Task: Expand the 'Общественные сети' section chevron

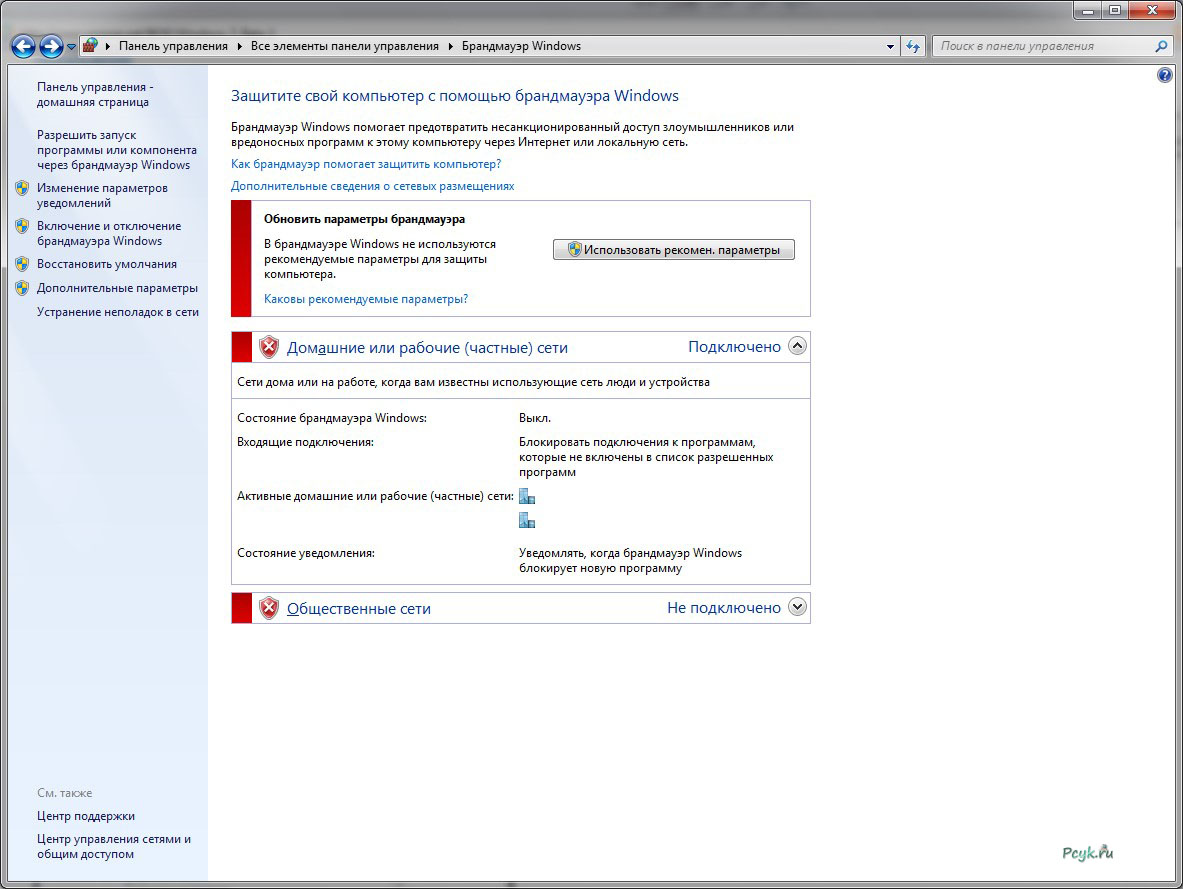Action: [x=797, y=607]
